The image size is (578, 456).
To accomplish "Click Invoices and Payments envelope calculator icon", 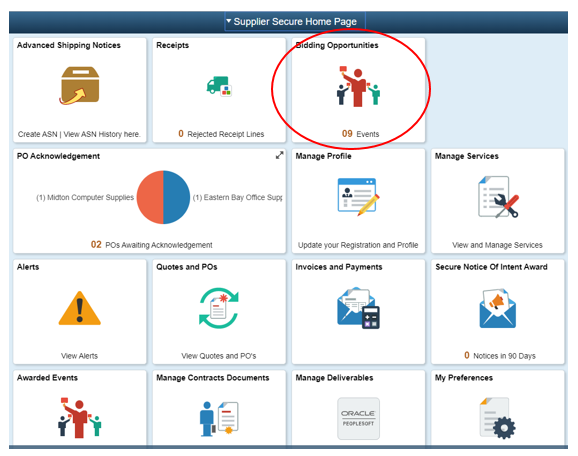I will pyautogui.click(x=358, y=308).
